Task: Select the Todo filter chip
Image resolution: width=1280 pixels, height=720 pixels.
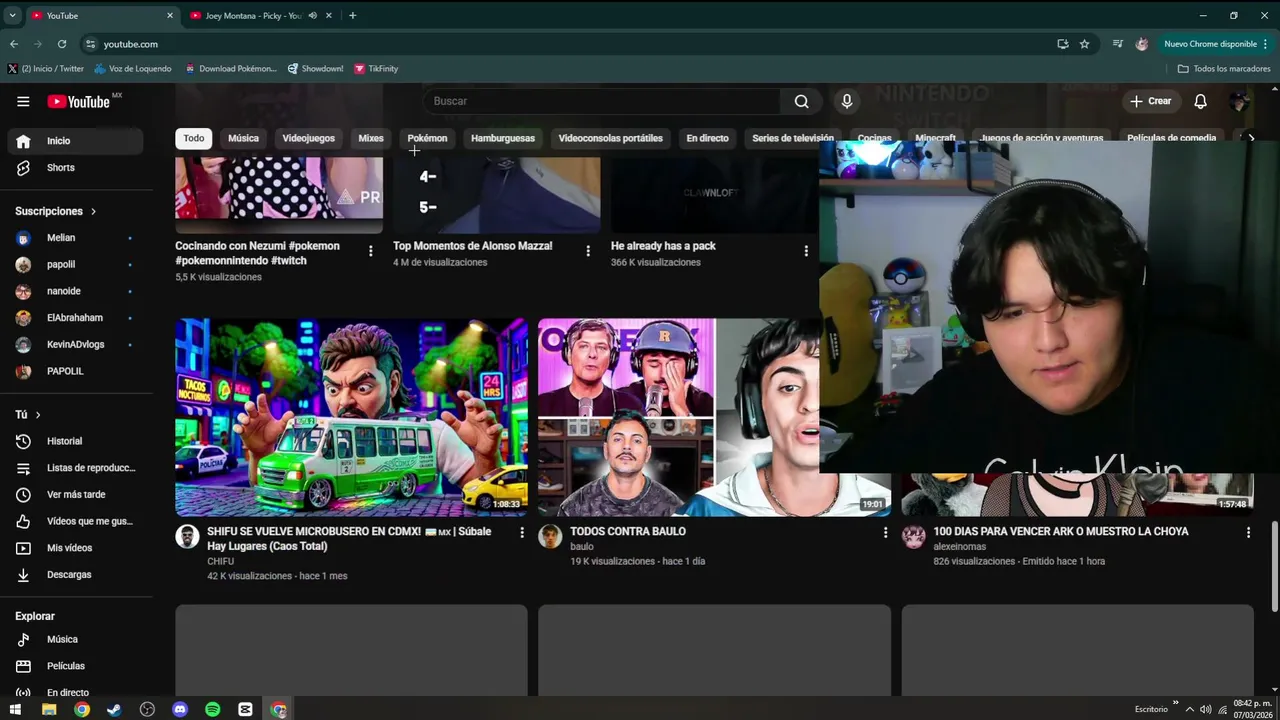Action: point(193,138)
